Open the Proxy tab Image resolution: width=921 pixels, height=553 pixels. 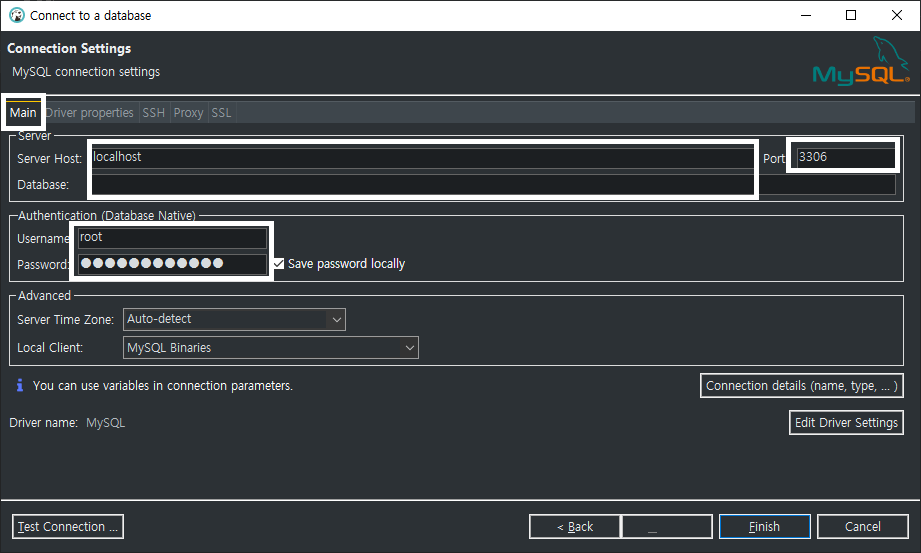click(188, 112)
